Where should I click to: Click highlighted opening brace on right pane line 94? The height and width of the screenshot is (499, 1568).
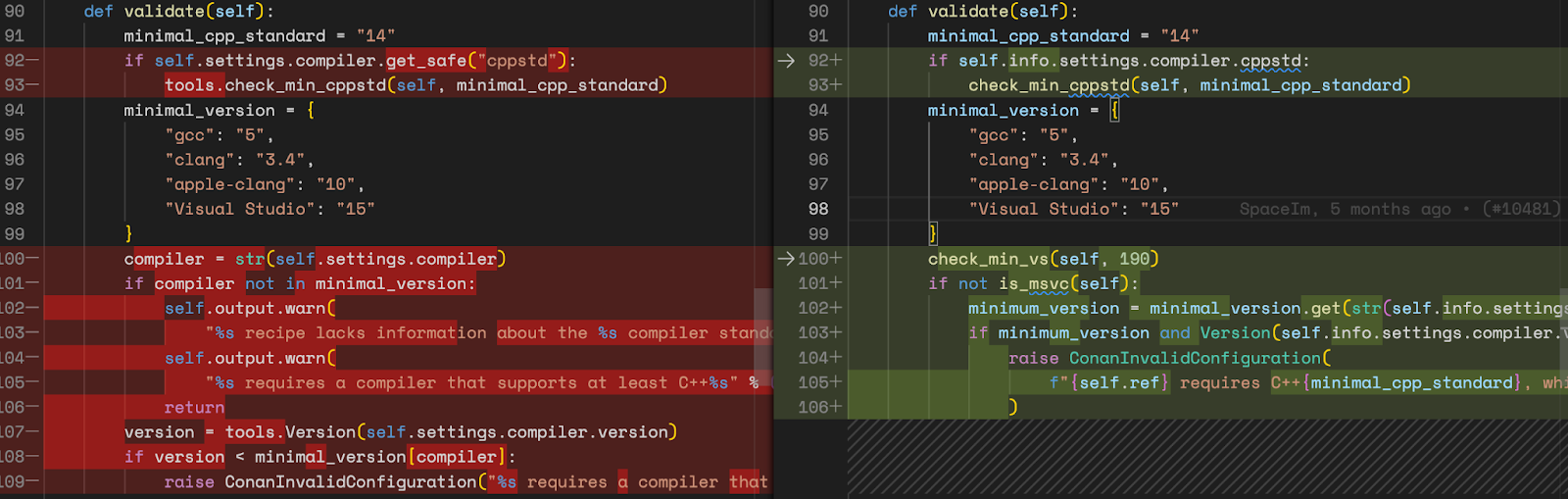coord(1114,111)
